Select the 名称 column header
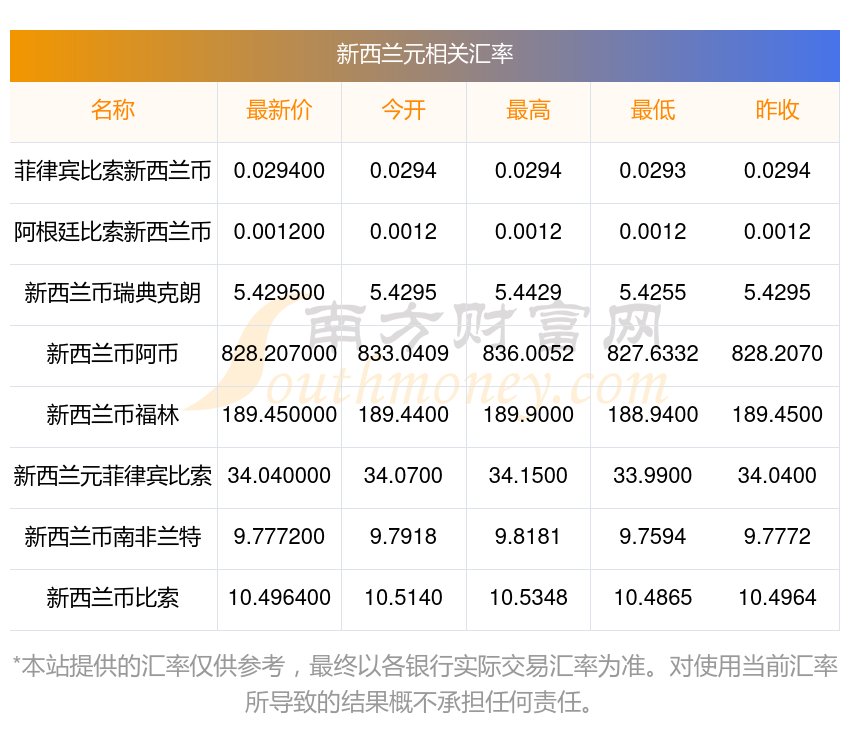 [113, 110]
